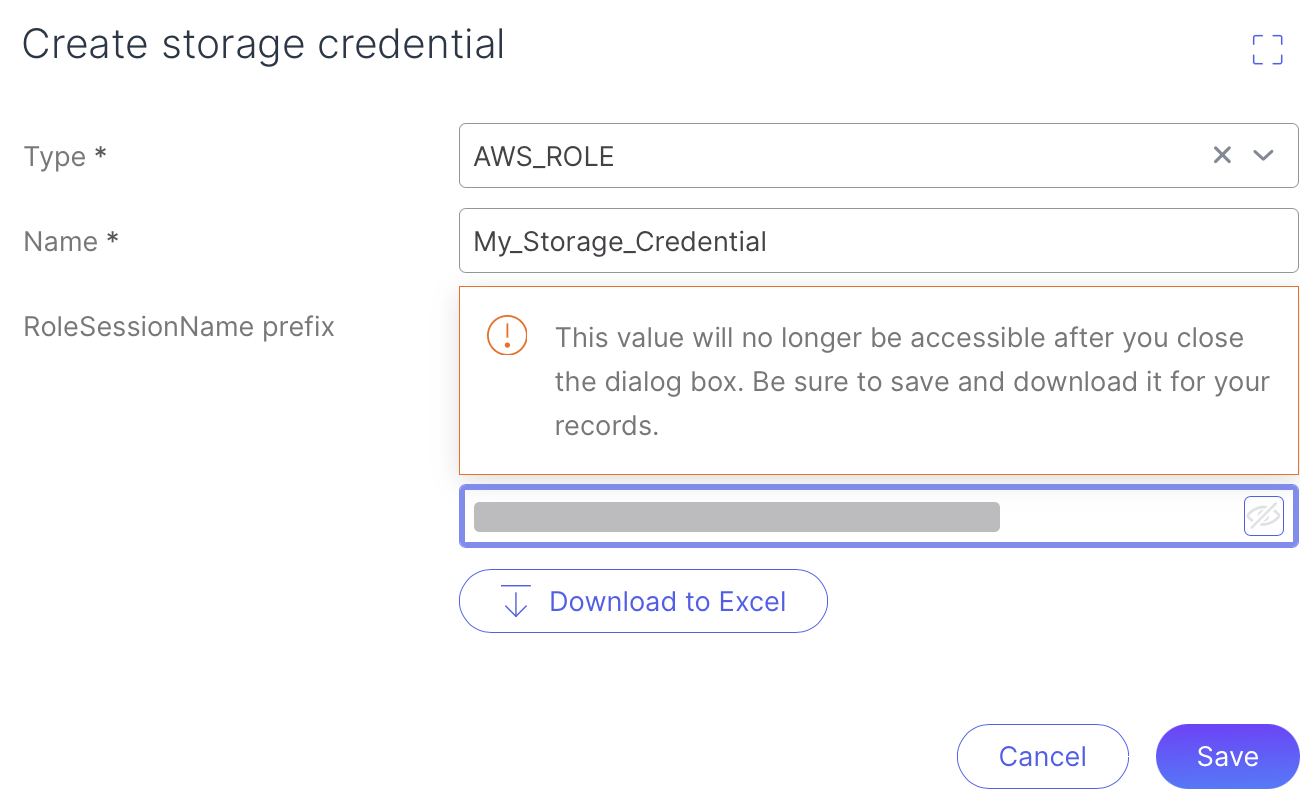Click the grey masked value bar
The image size is (1312, 800).
(736, 517)
